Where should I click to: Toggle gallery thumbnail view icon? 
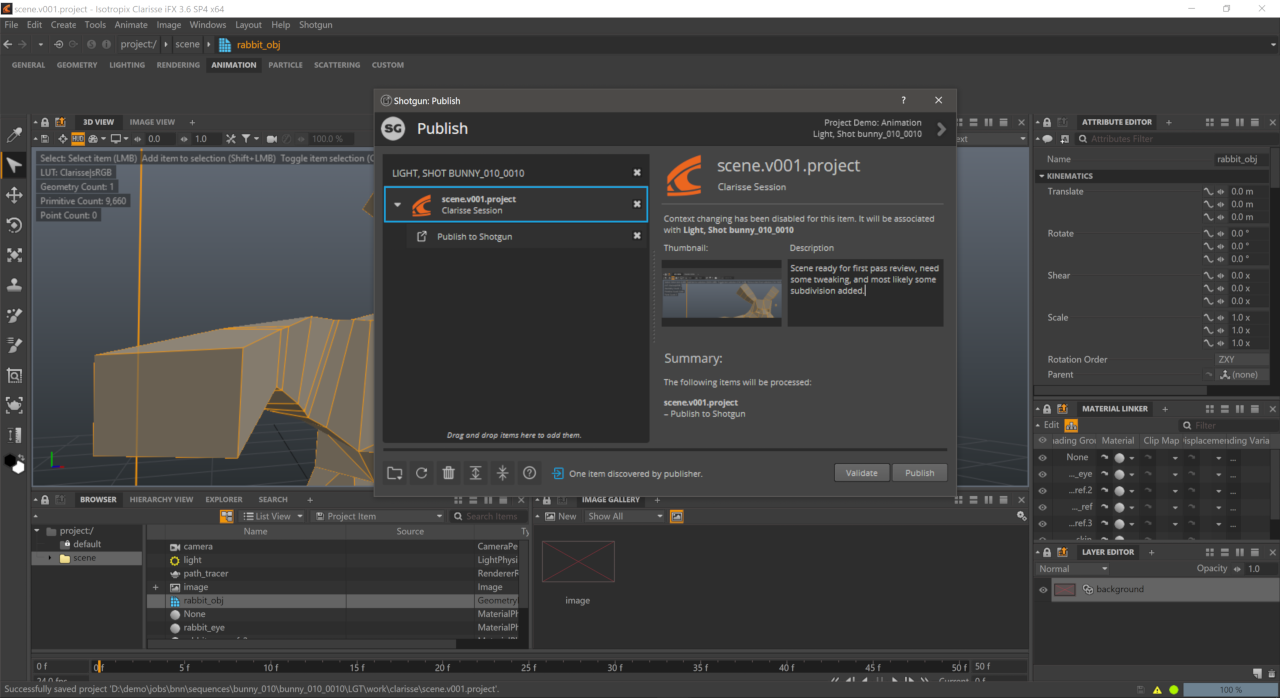pyautogui.click(x=677, y=516)
